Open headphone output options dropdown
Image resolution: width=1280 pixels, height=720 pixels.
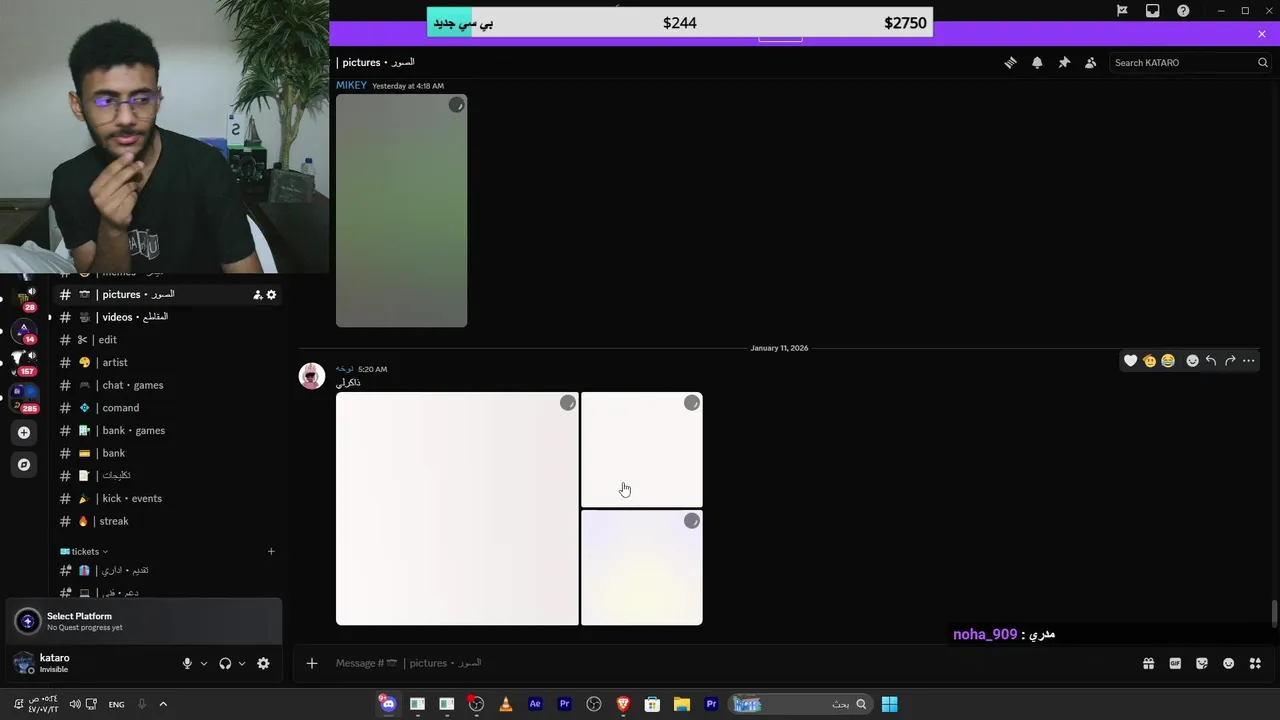(x=242, y=663)
